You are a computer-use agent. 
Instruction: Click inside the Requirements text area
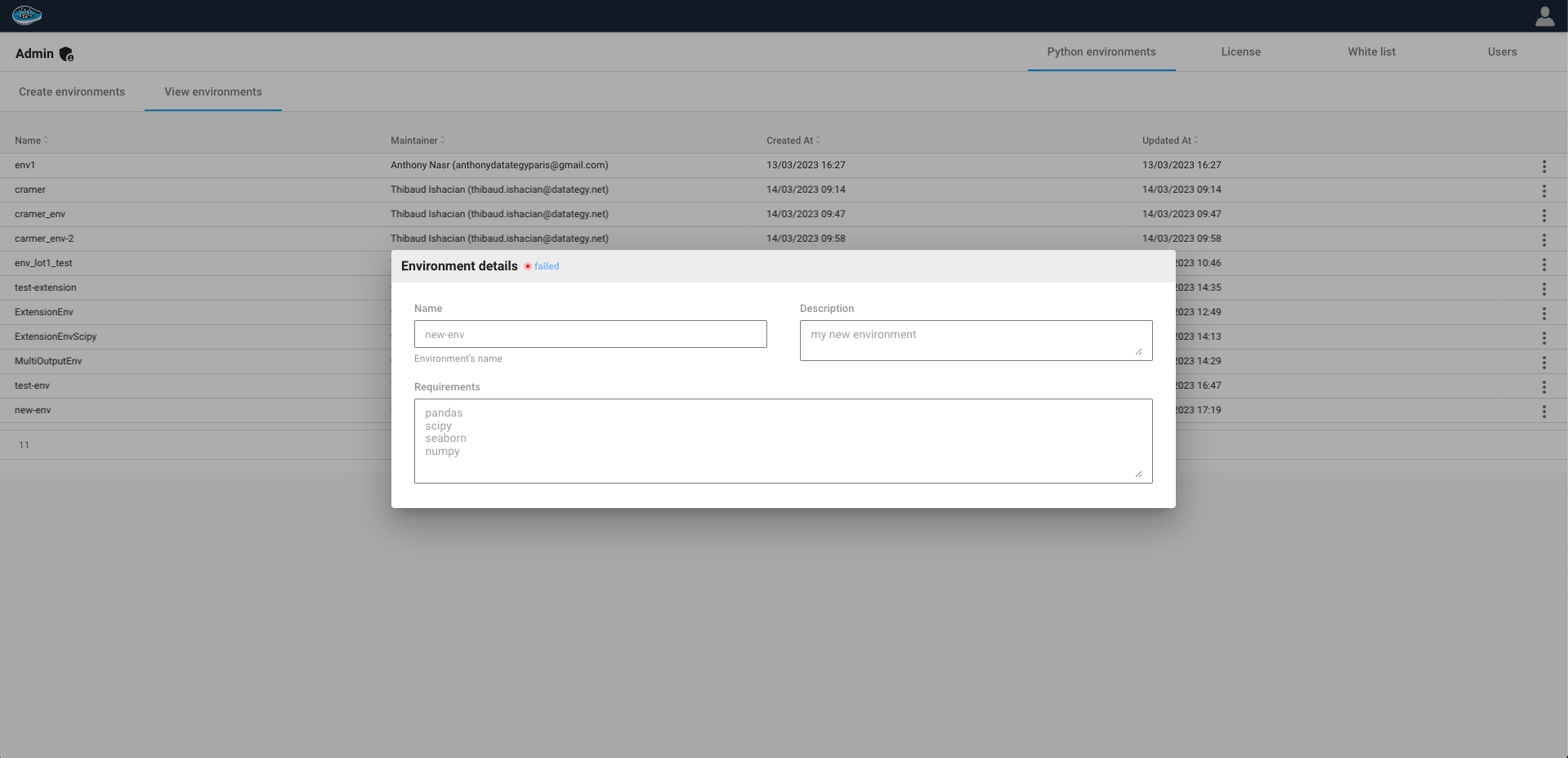(x=783, y=440)
